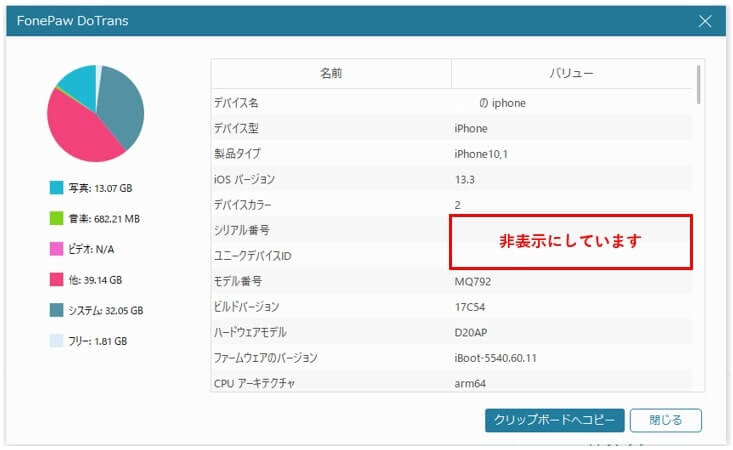Select the ファームウェアのバージョン row label

(266, 357)
